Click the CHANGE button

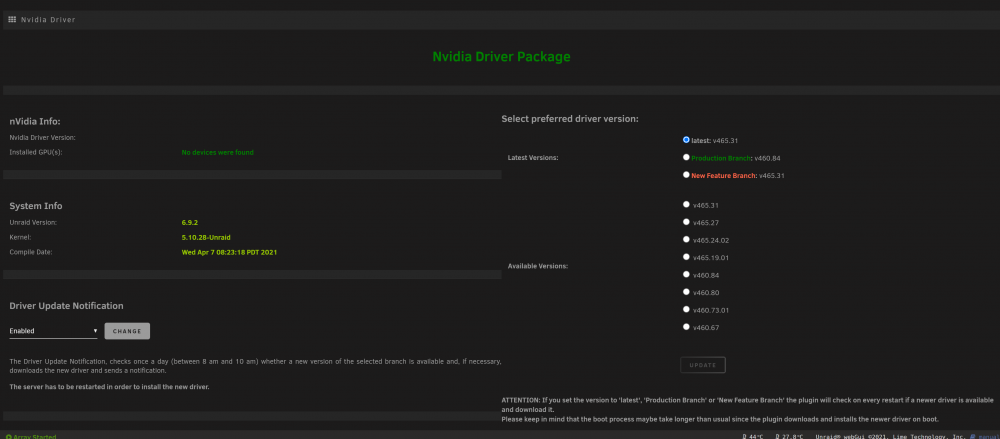[x=127, y=331]
